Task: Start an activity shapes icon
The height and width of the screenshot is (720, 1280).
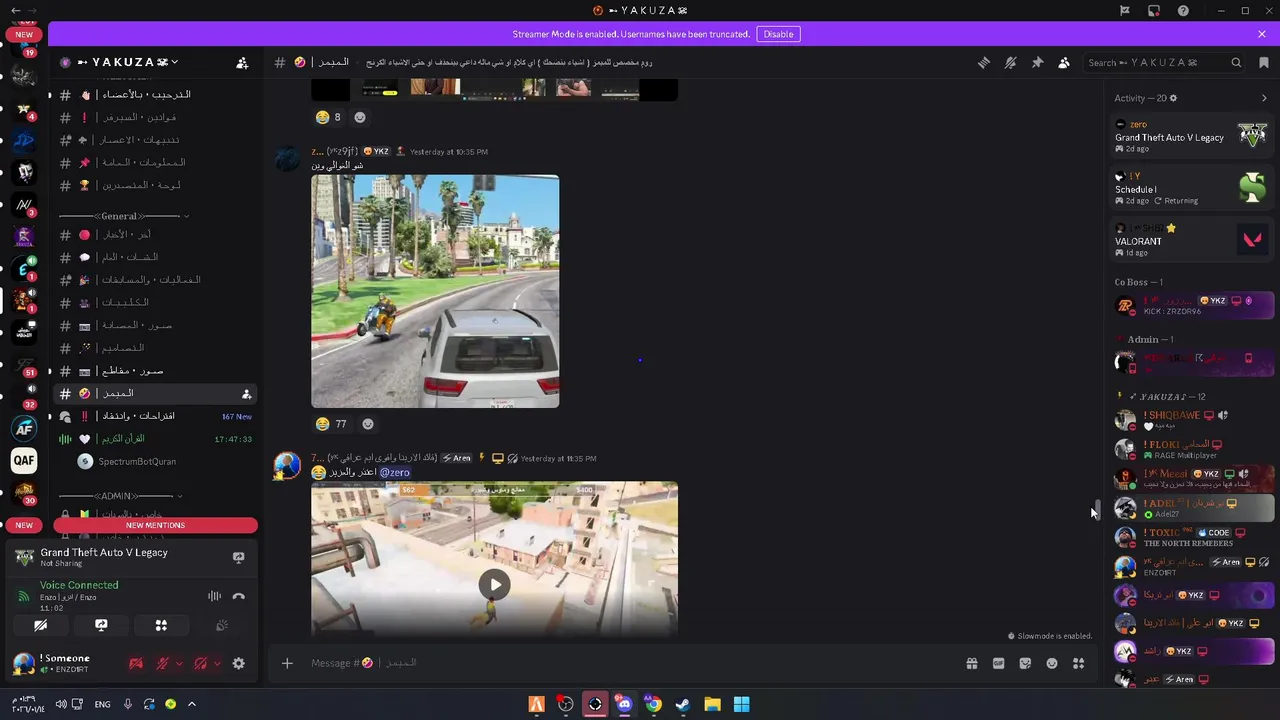Action: click(161, 625)
